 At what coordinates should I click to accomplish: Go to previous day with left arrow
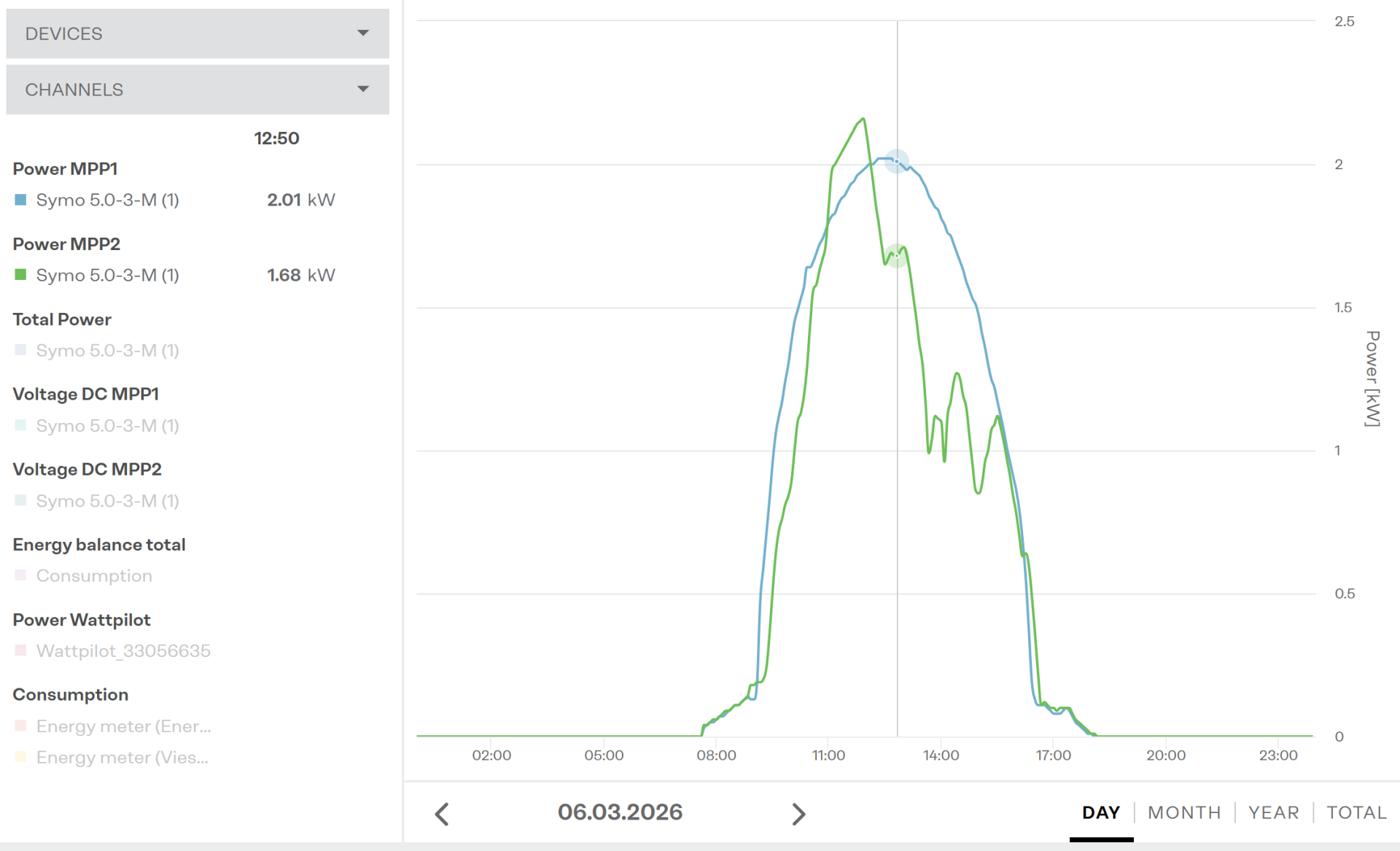[x=442, y=814]
